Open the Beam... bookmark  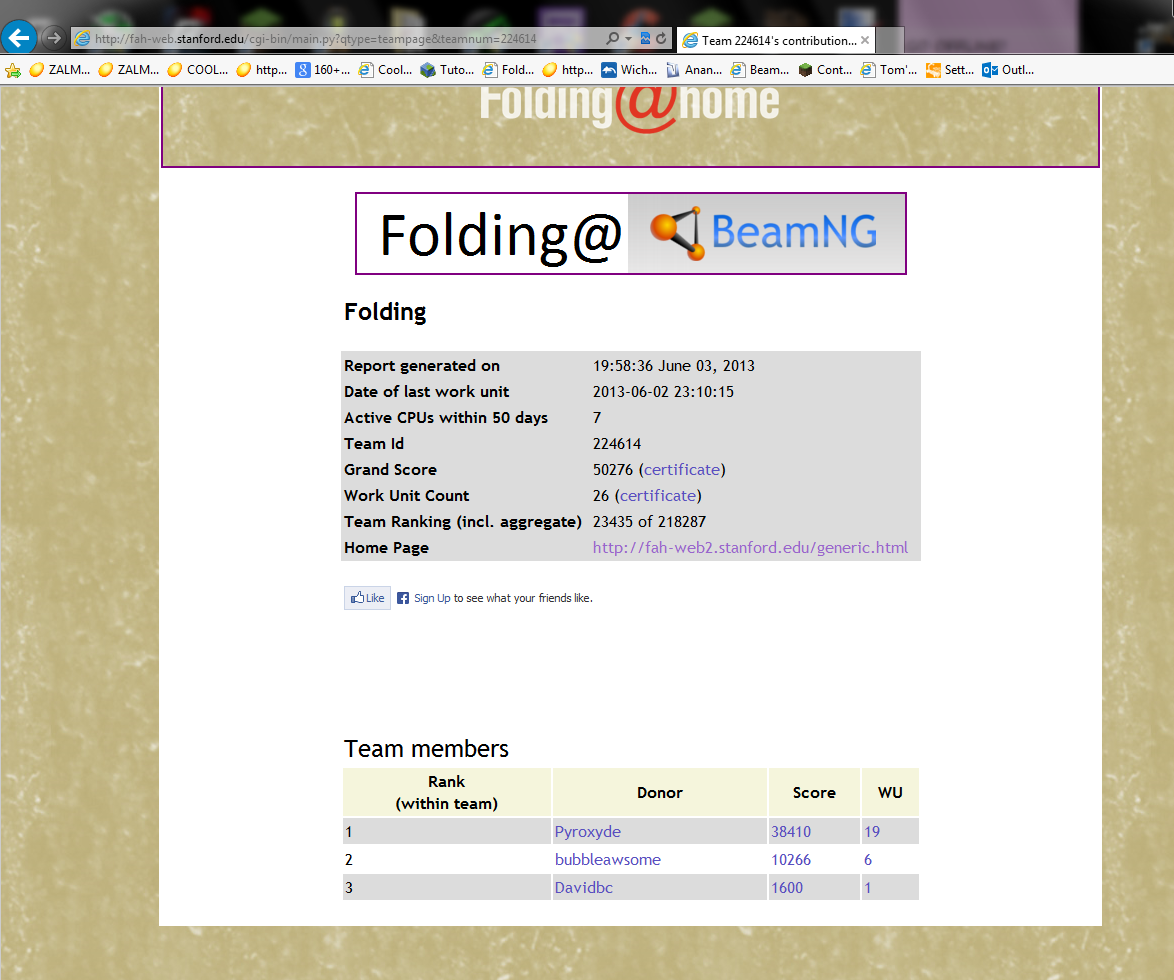point(760,70)
